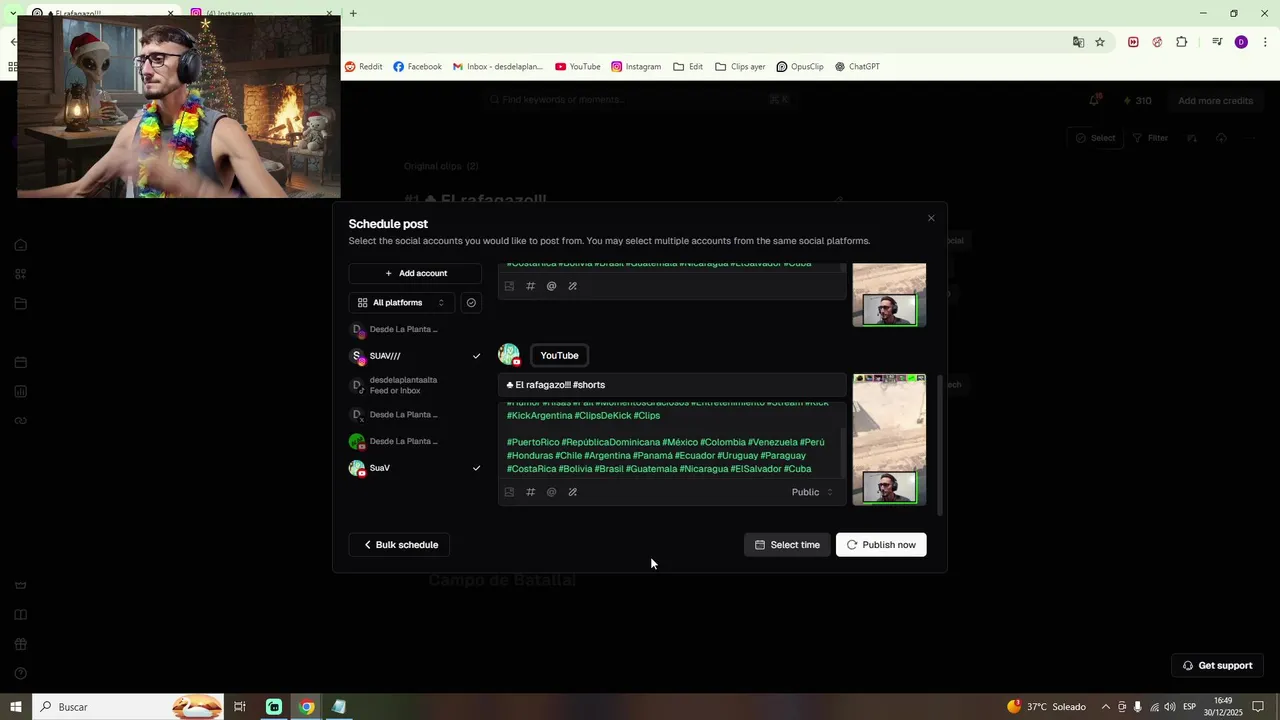Select the SuaV YouTube account
The height and width of the screenshot is (720, 1280).
[x=415, y=468]
